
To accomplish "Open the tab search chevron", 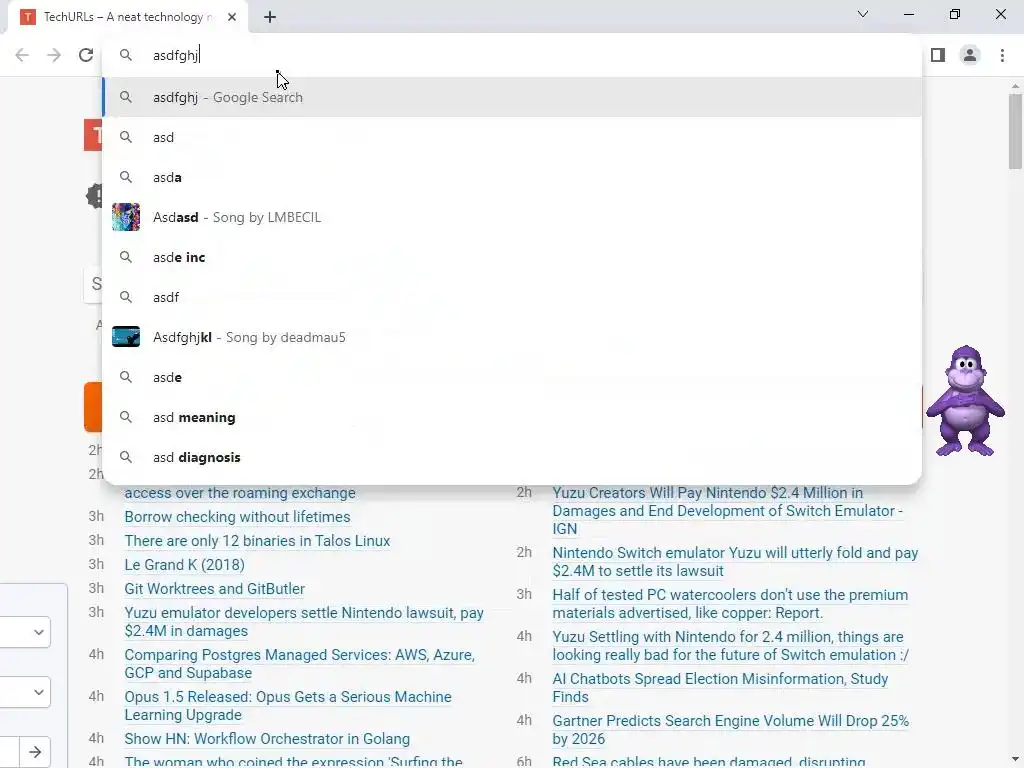I will point(863,14).
